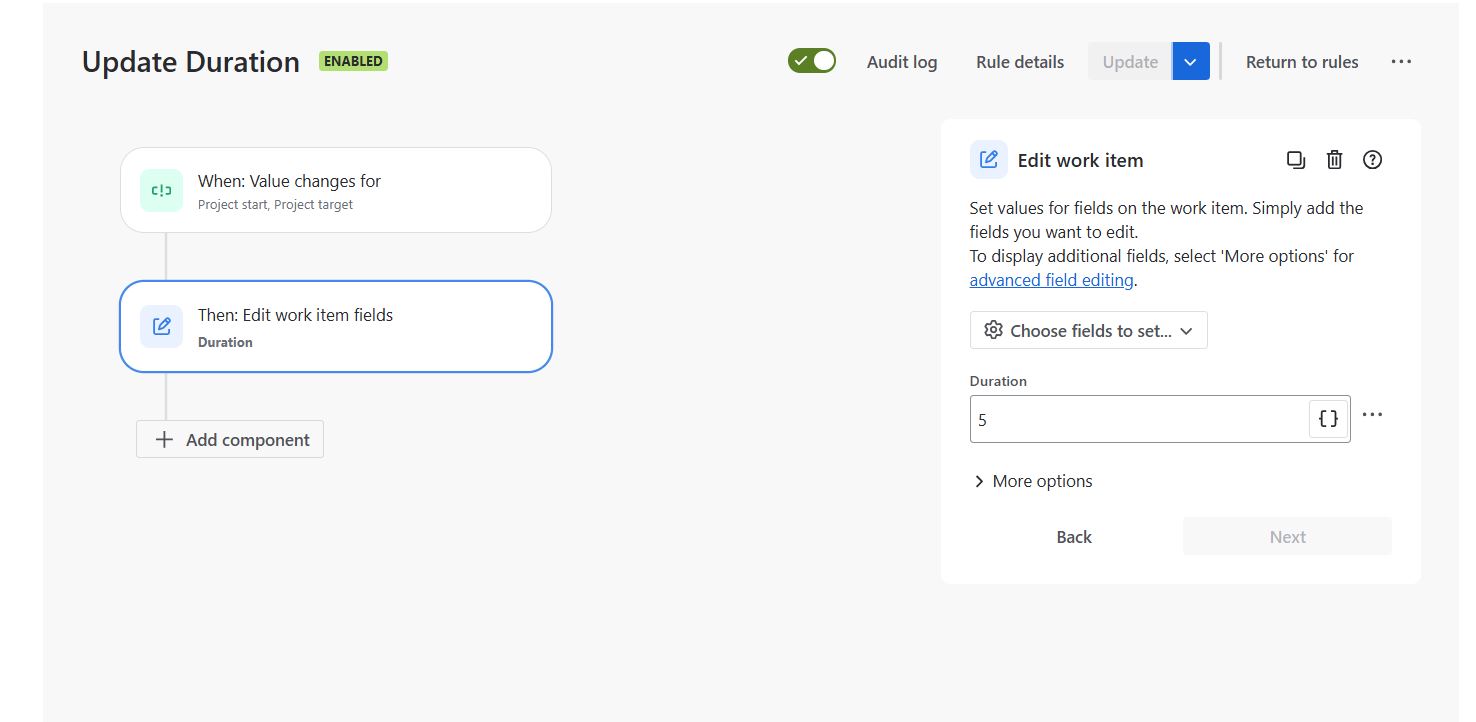Select the Value changes trigger icon

click(x=161, y=190)
